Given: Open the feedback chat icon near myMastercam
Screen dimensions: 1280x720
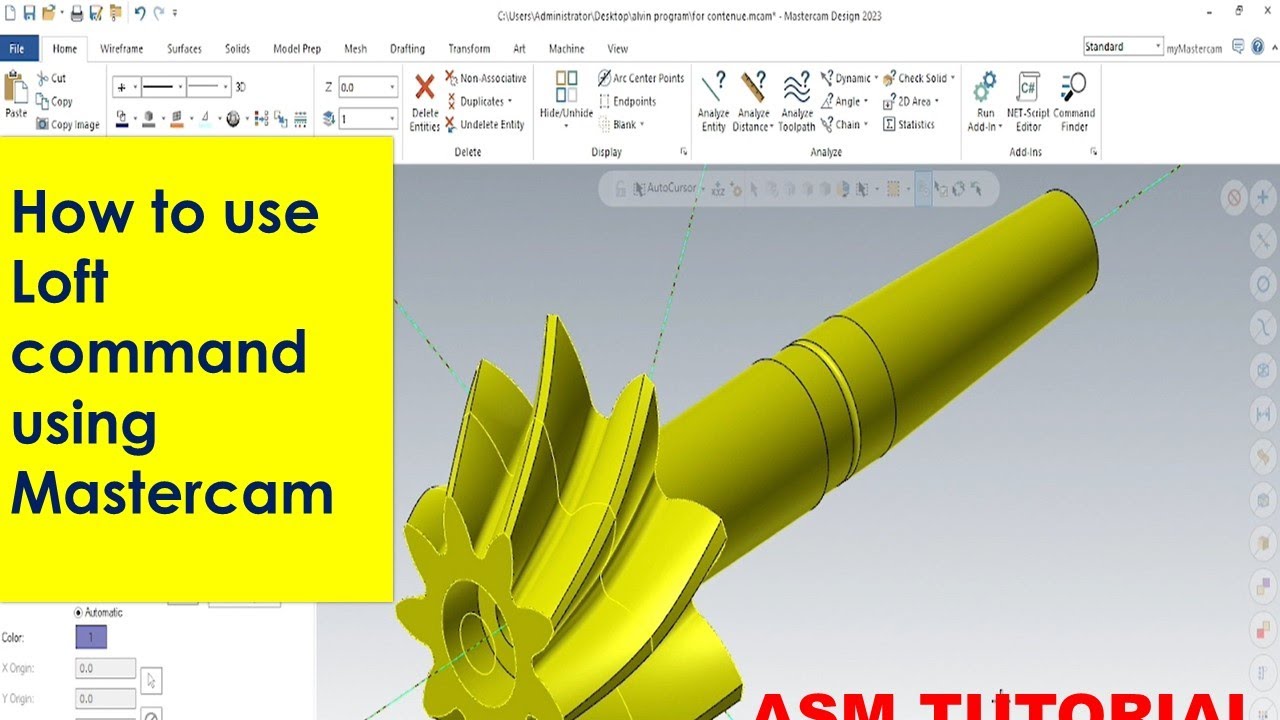Looking at the screenshot, I should click(x=1238, y=47).
